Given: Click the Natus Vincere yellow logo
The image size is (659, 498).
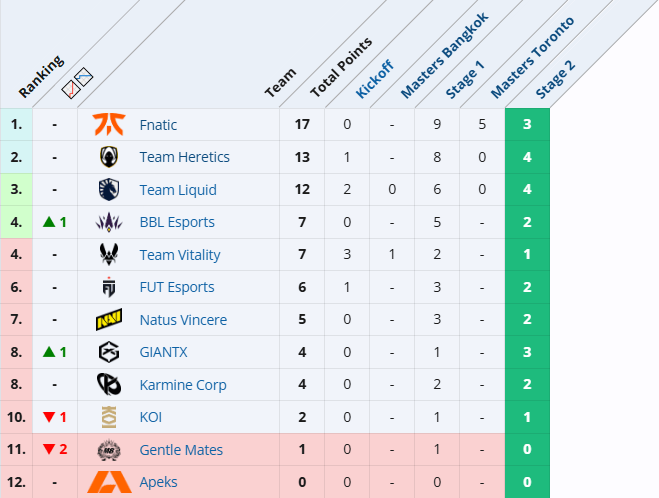Looking at the screenshot, I should coord(109,319).
